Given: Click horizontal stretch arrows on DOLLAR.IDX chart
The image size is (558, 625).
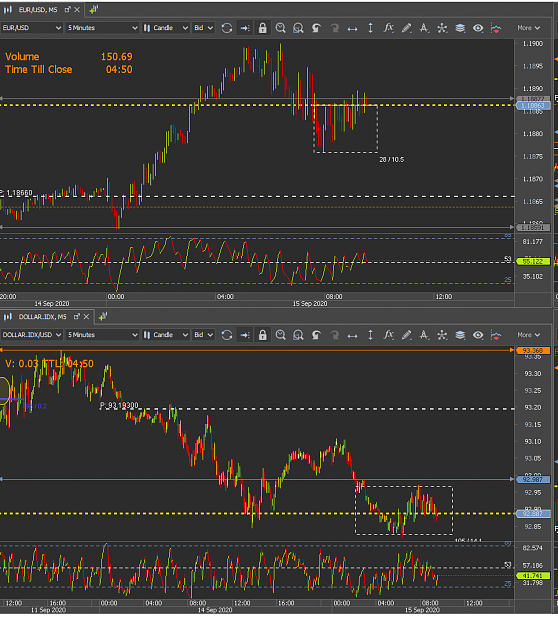Looking at the screenshot, I should pyautogui.click(x=352, y=336).
